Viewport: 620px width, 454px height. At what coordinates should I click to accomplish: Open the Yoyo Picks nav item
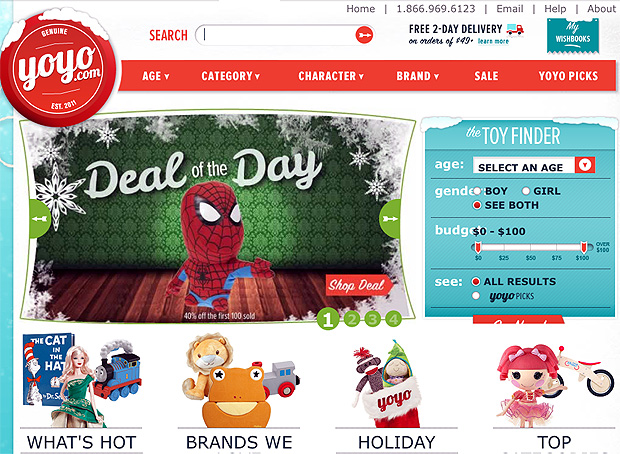(568, 76)
